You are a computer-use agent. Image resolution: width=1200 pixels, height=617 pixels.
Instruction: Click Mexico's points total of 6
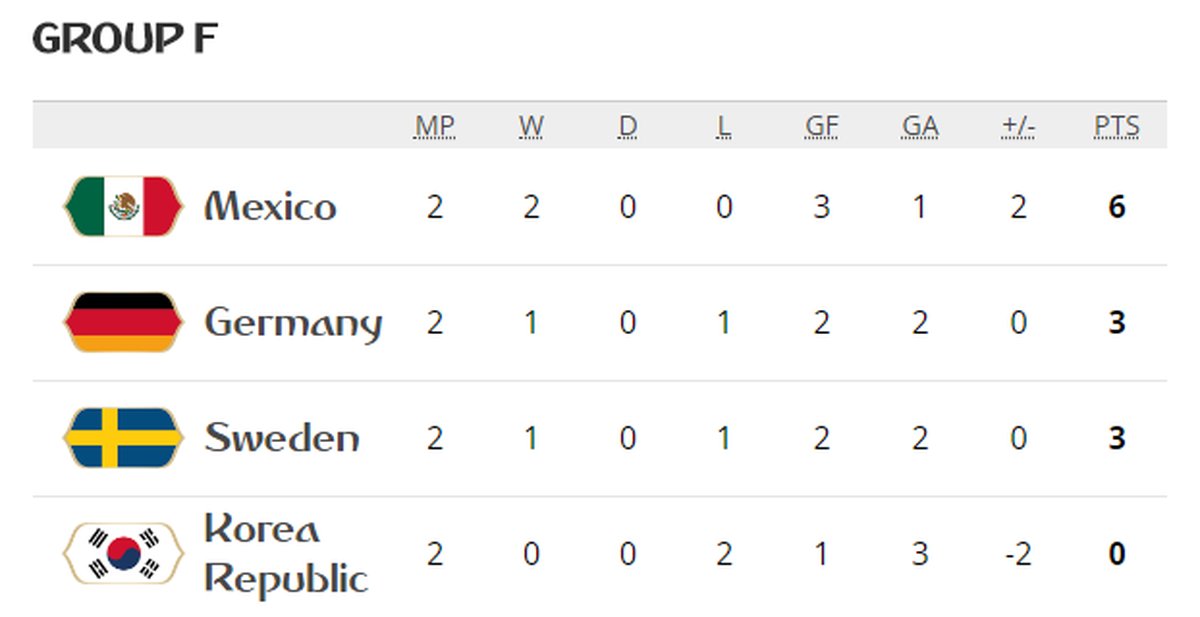click(1117, 207)
